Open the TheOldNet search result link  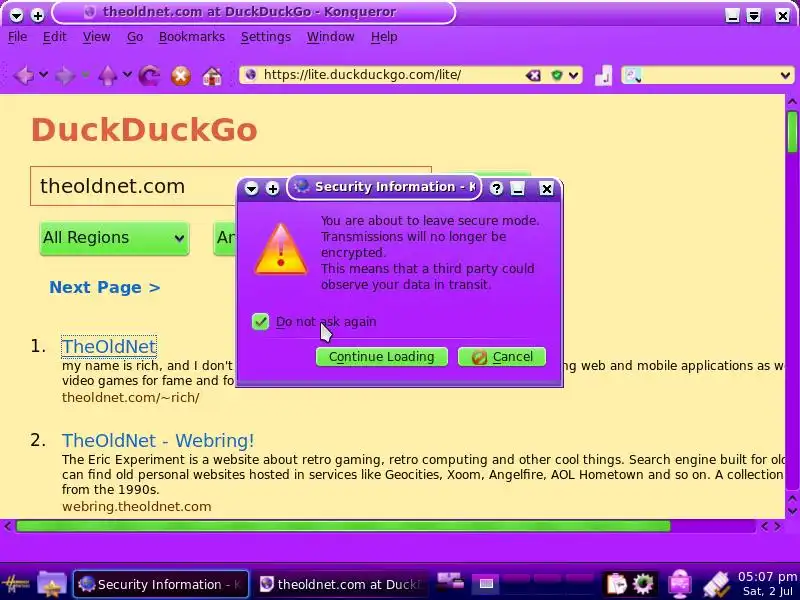click(109, 346)
